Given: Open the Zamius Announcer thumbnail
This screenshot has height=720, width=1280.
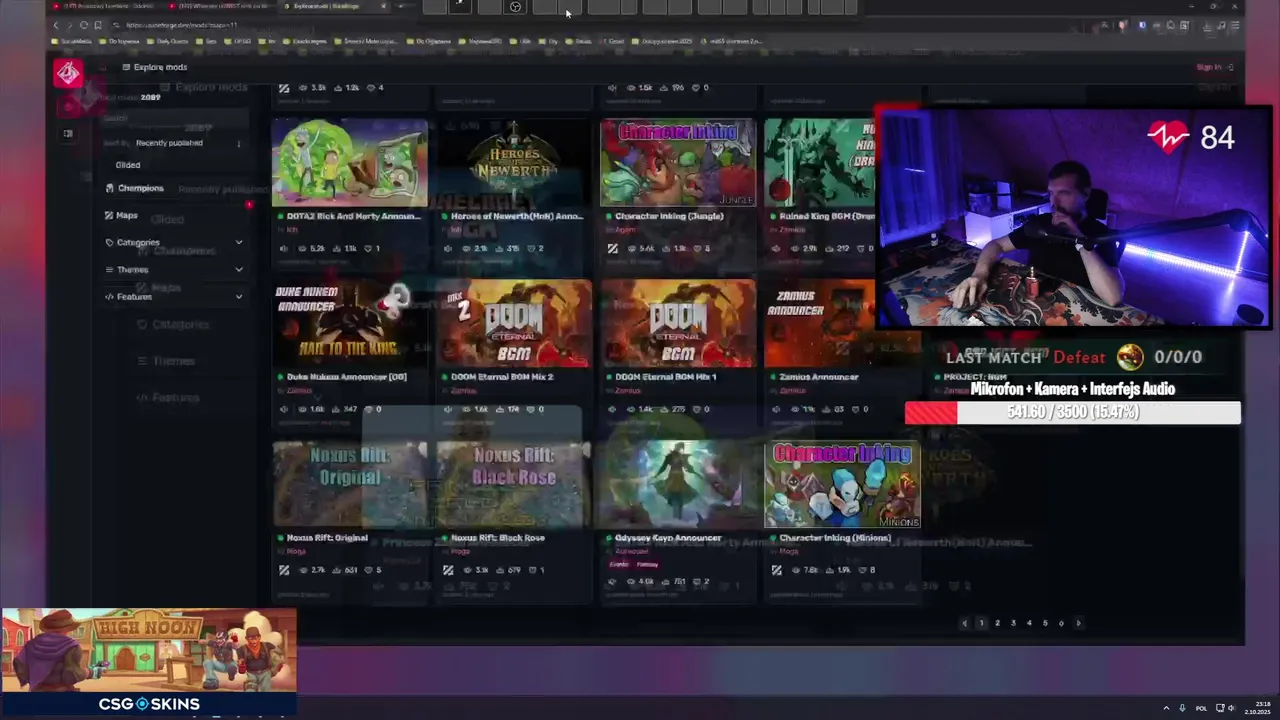Looking at the screenshot, I should coord(820,324).
